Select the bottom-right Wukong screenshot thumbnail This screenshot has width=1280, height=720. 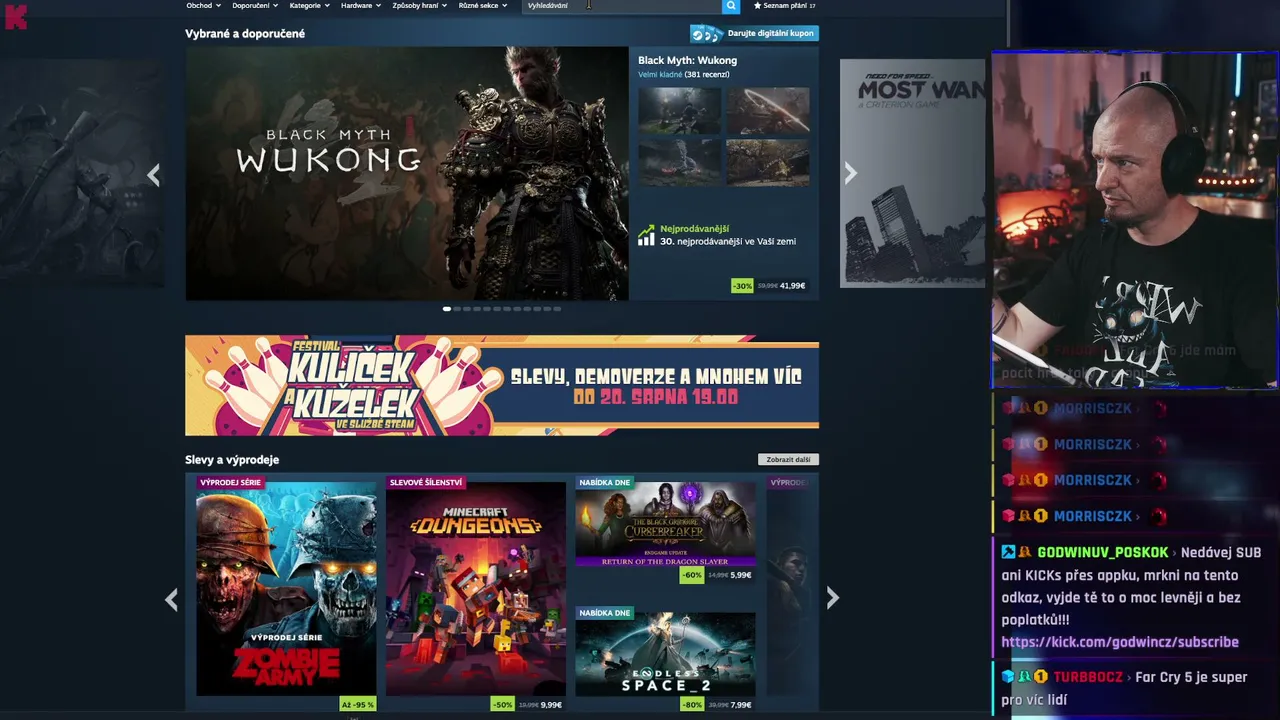tap(768, 162)
